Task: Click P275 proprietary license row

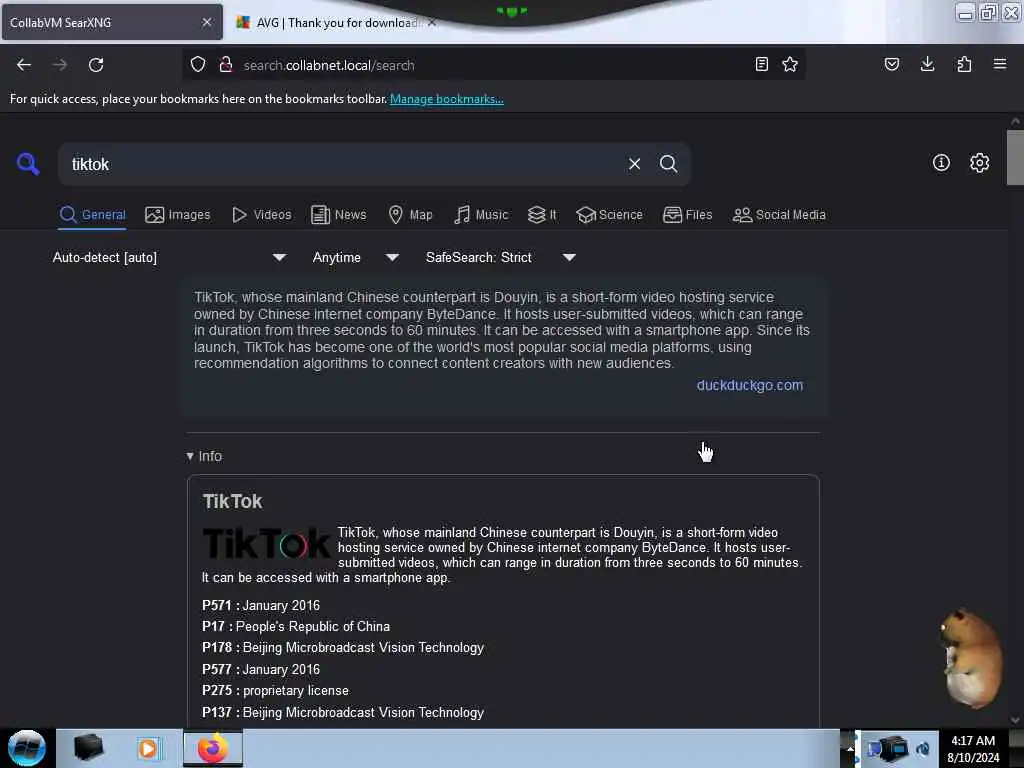Action: click(275, 690)
